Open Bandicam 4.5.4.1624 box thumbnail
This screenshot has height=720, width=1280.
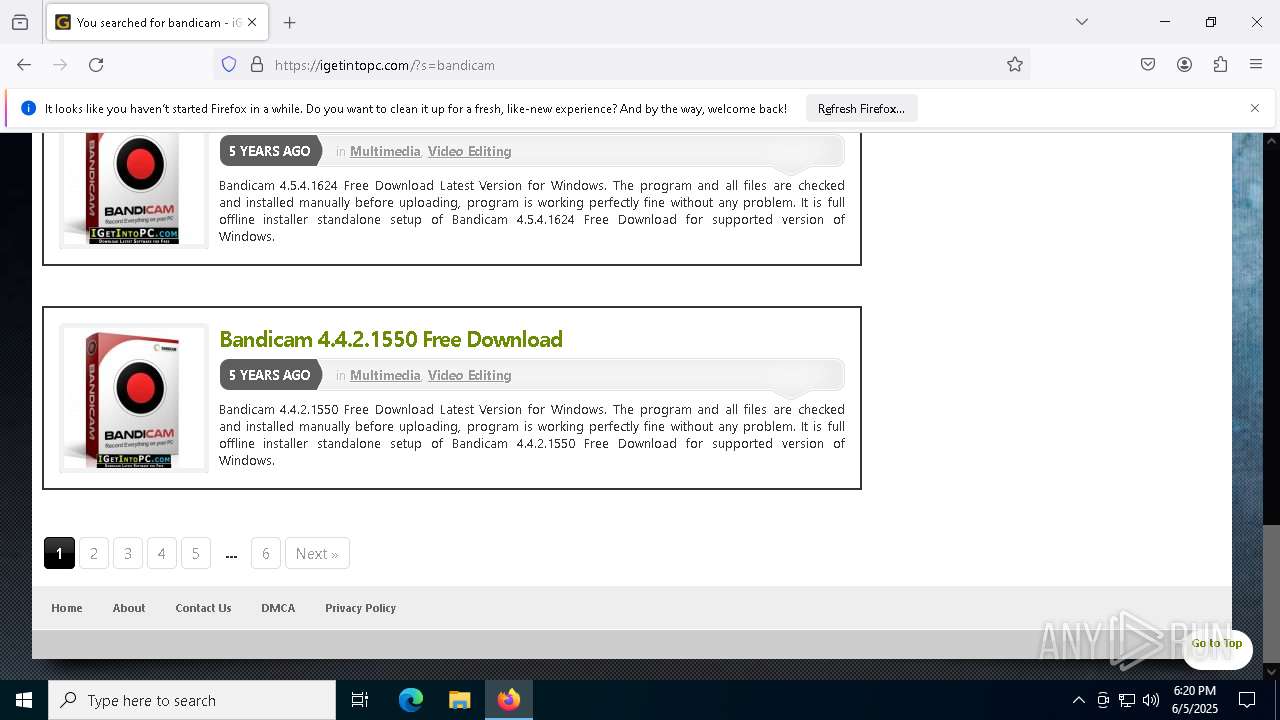point(134,190)
